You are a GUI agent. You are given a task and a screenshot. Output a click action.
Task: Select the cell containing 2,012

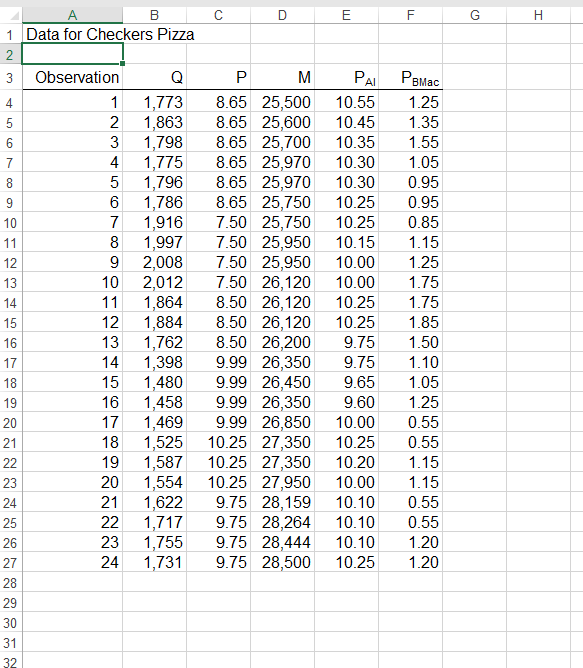click(x=154, y=282)
